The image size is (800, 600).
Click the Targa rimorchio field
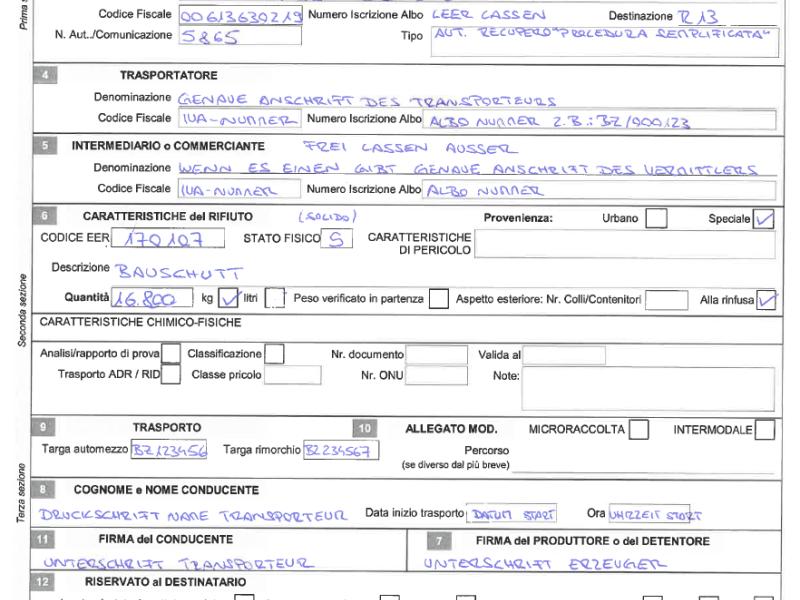[x=337, y=451]
